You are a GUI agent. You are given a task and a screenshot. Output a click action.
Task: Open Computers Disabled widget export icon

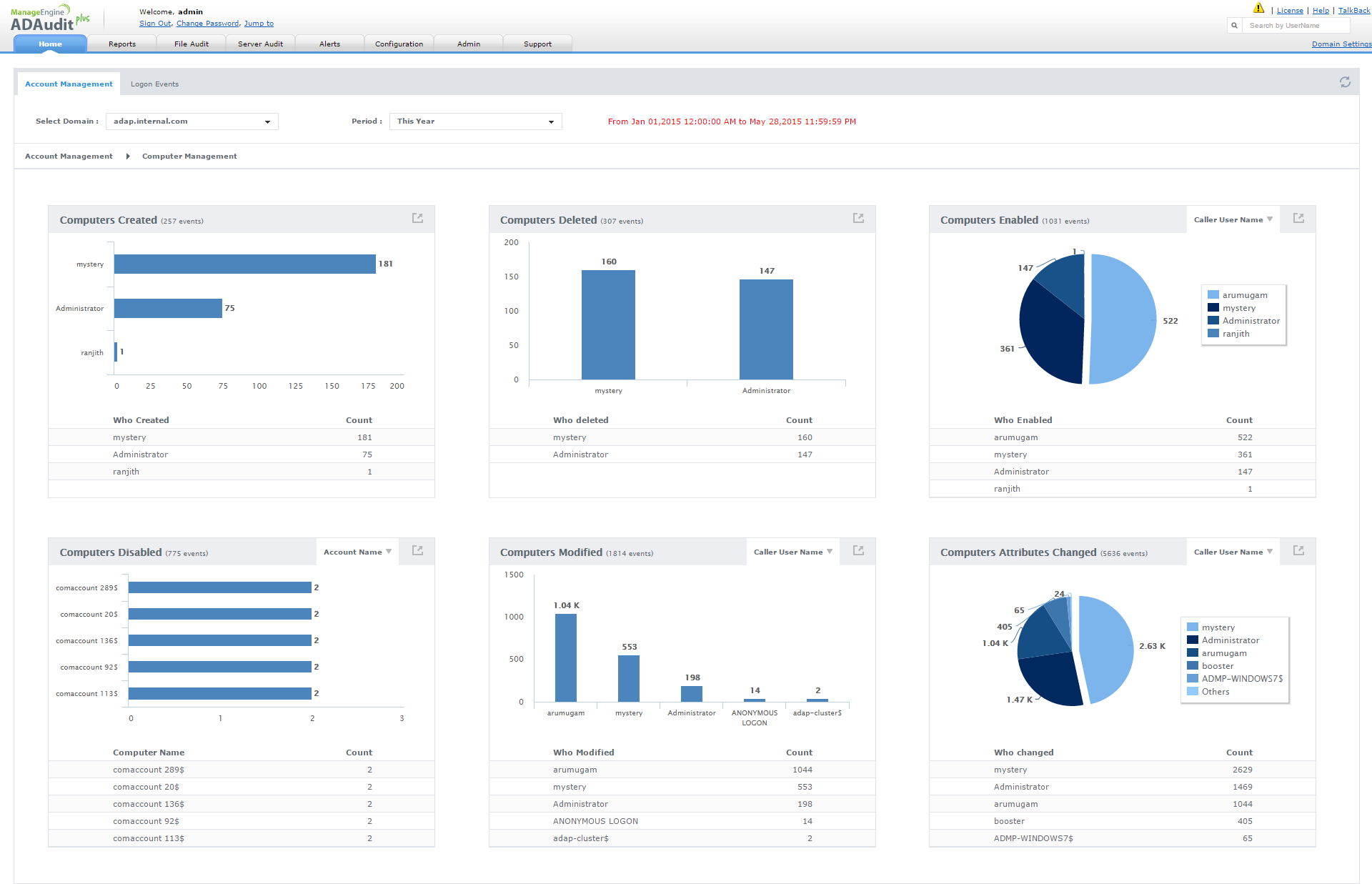point(418,550)
